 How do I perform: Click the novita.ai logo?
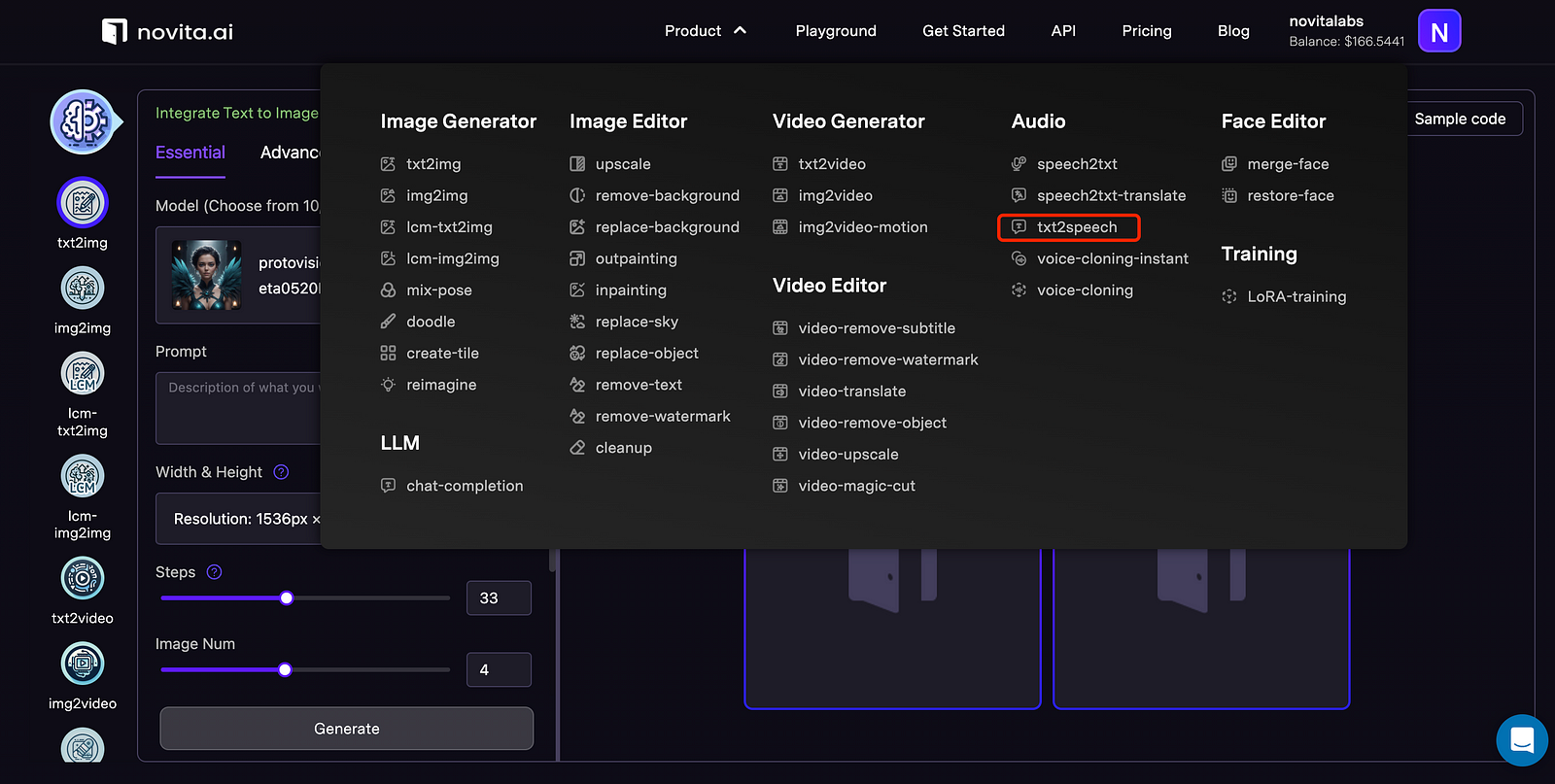coord(168,32)
